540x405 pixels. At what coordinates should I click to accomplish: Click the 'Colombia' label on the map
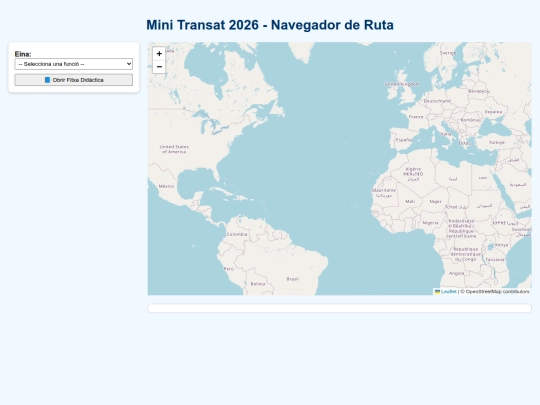tap(237, 234)
